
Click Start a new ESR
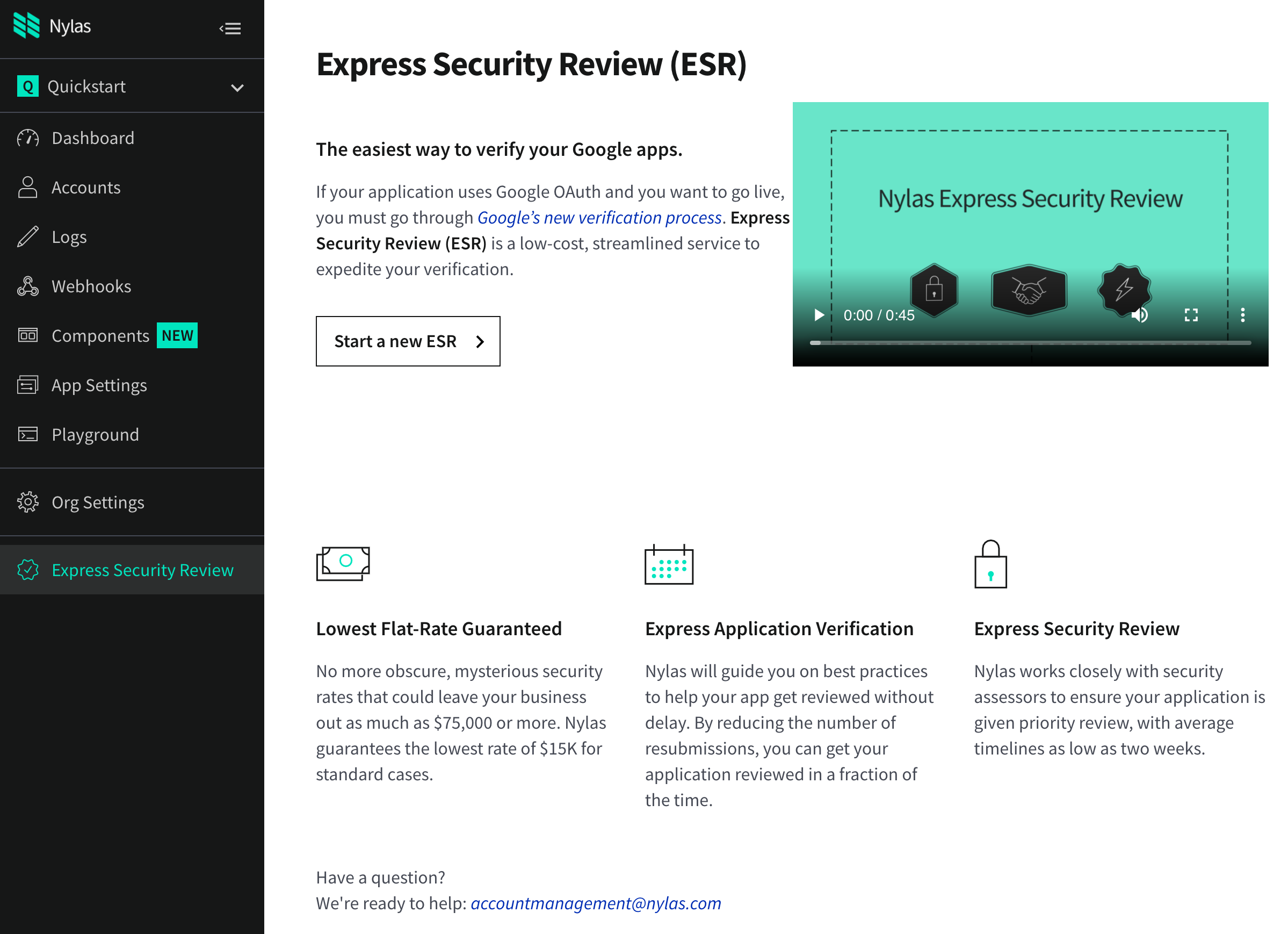408,341
